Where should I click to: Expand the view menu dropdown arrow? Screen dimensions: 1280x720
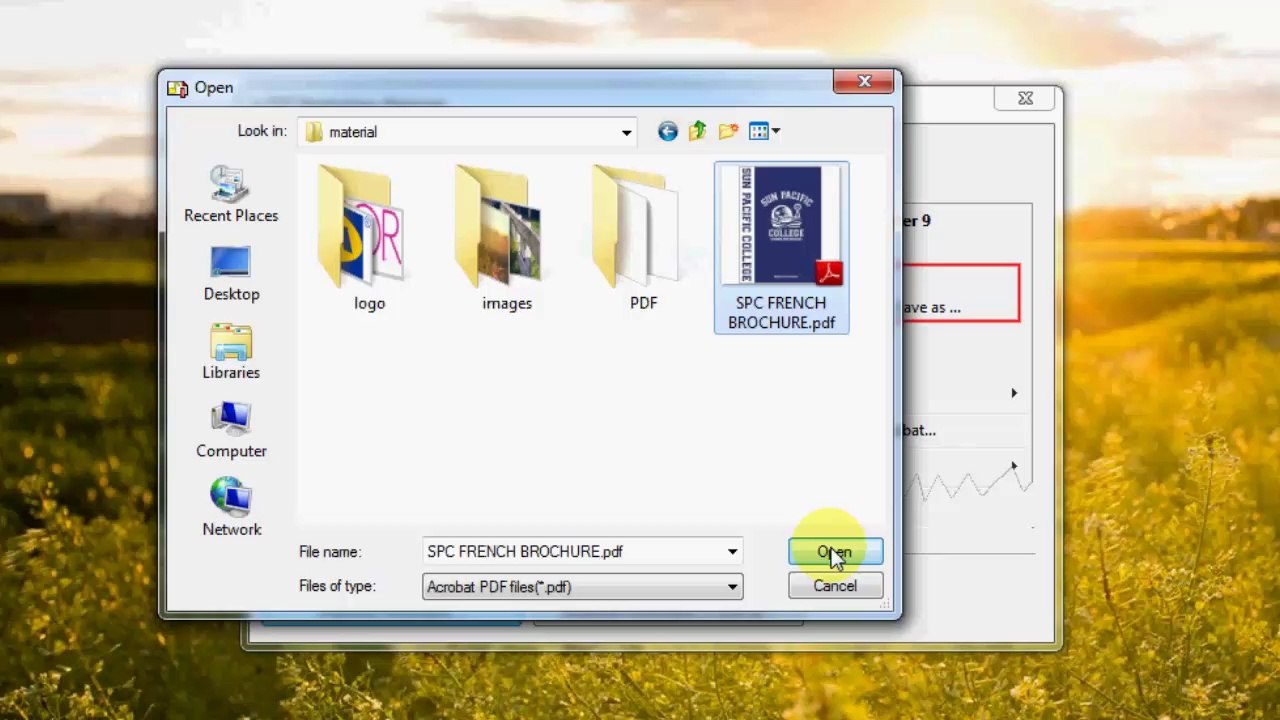776,131
